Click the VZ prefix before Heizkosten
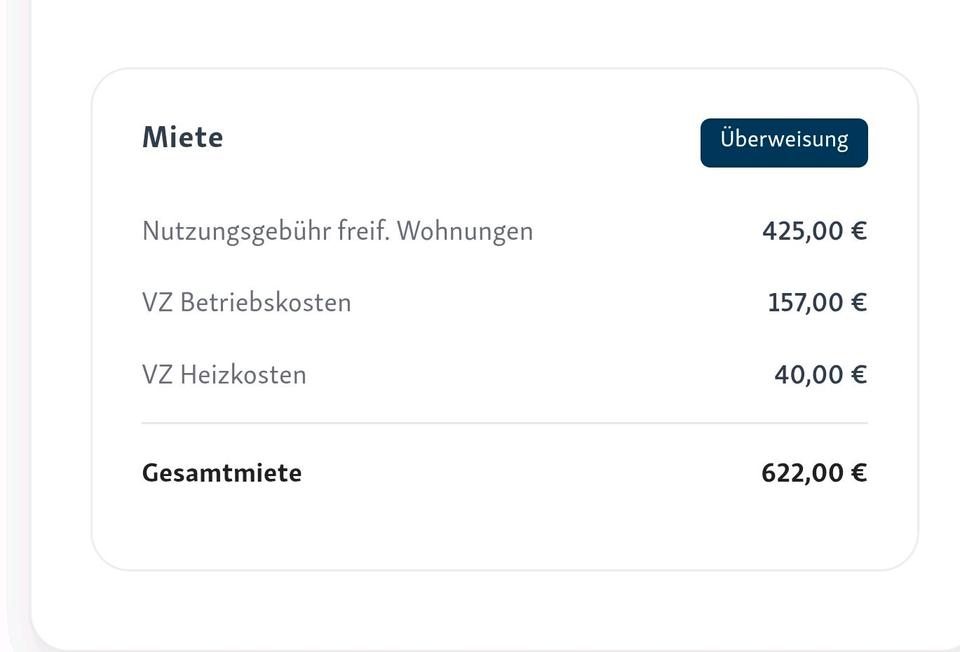The width and height of the screenshot is (960, 652). pos(158,375)
